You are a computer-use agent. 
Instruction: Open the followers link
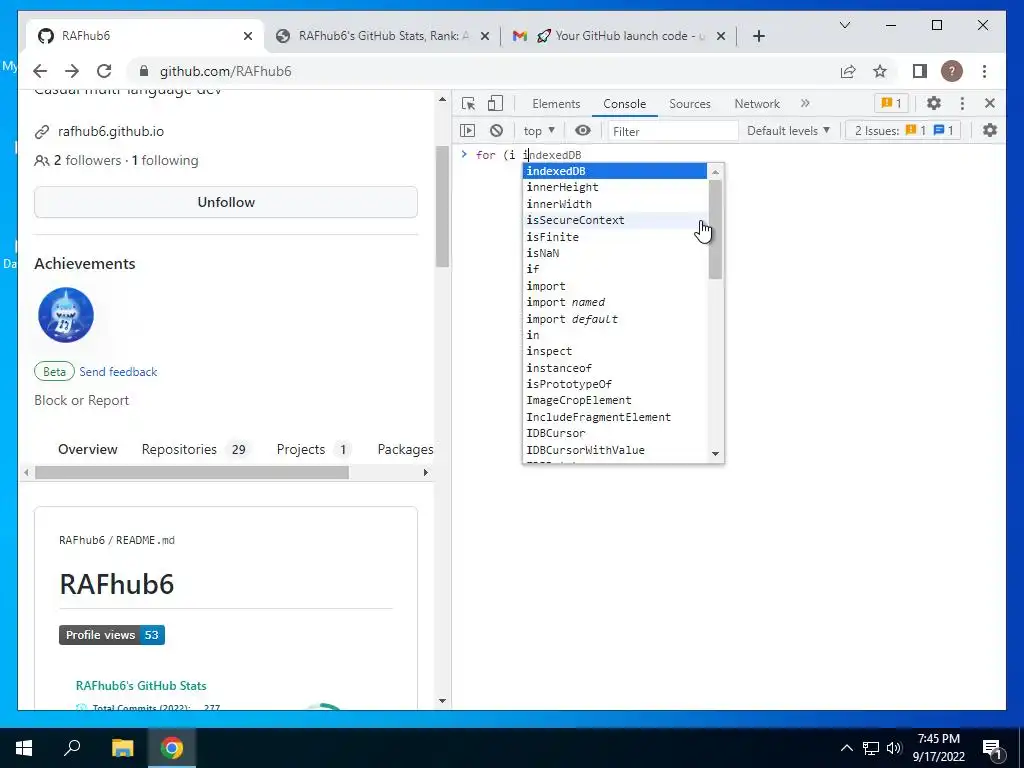tap(88, 160)
